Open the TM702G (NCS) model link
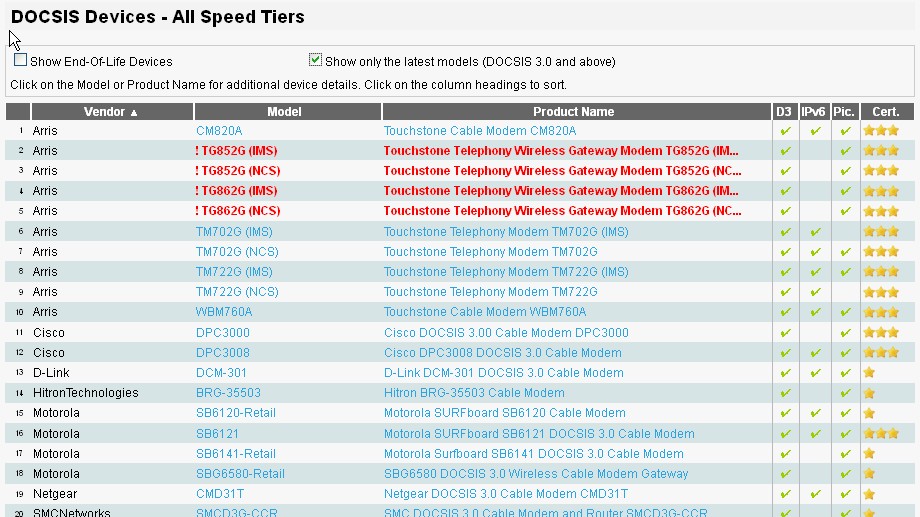Image resolution: width=920 pixels, height=517 pixels. pos(237,252)
